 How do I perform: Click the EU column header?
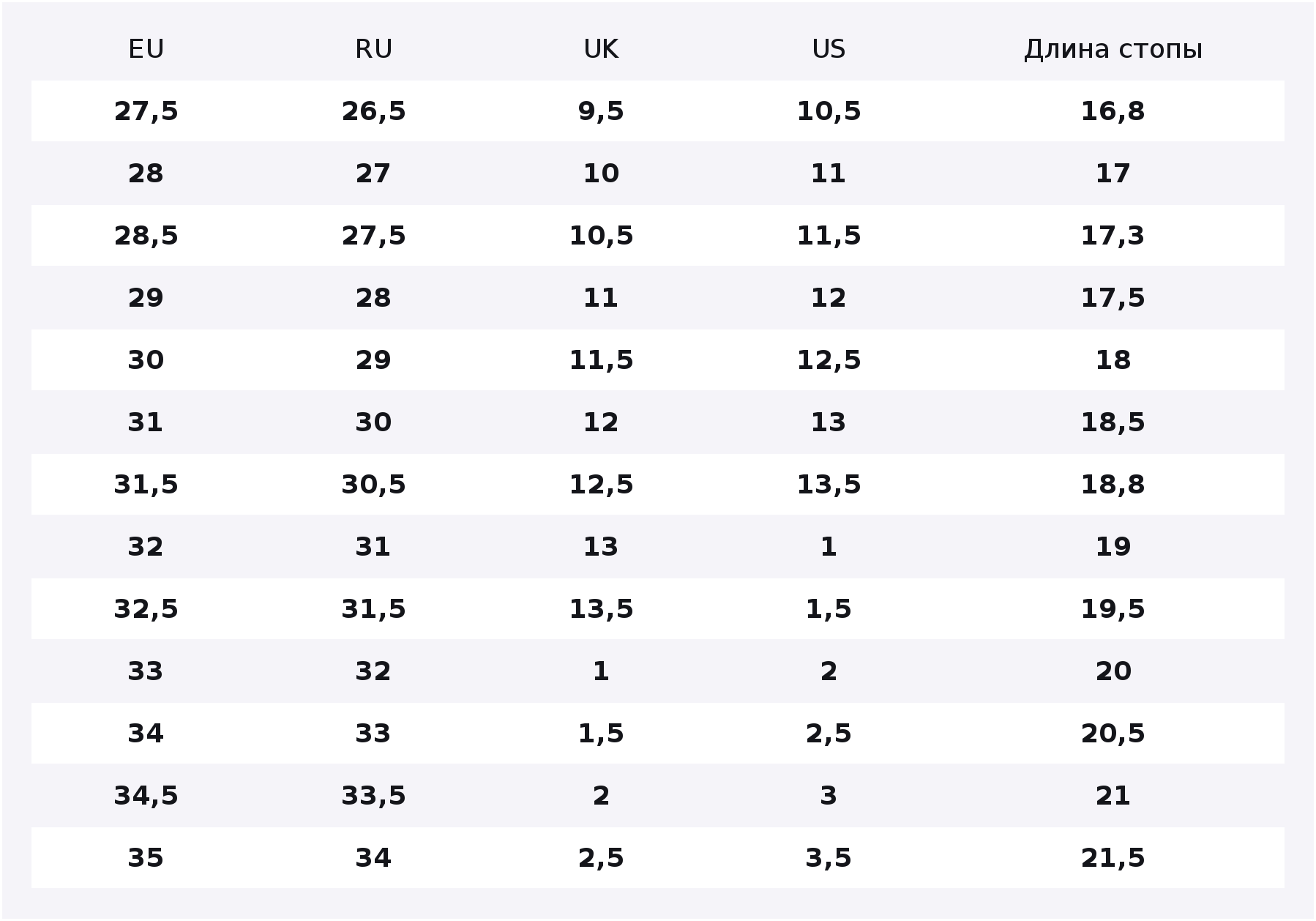pos(146,49)
